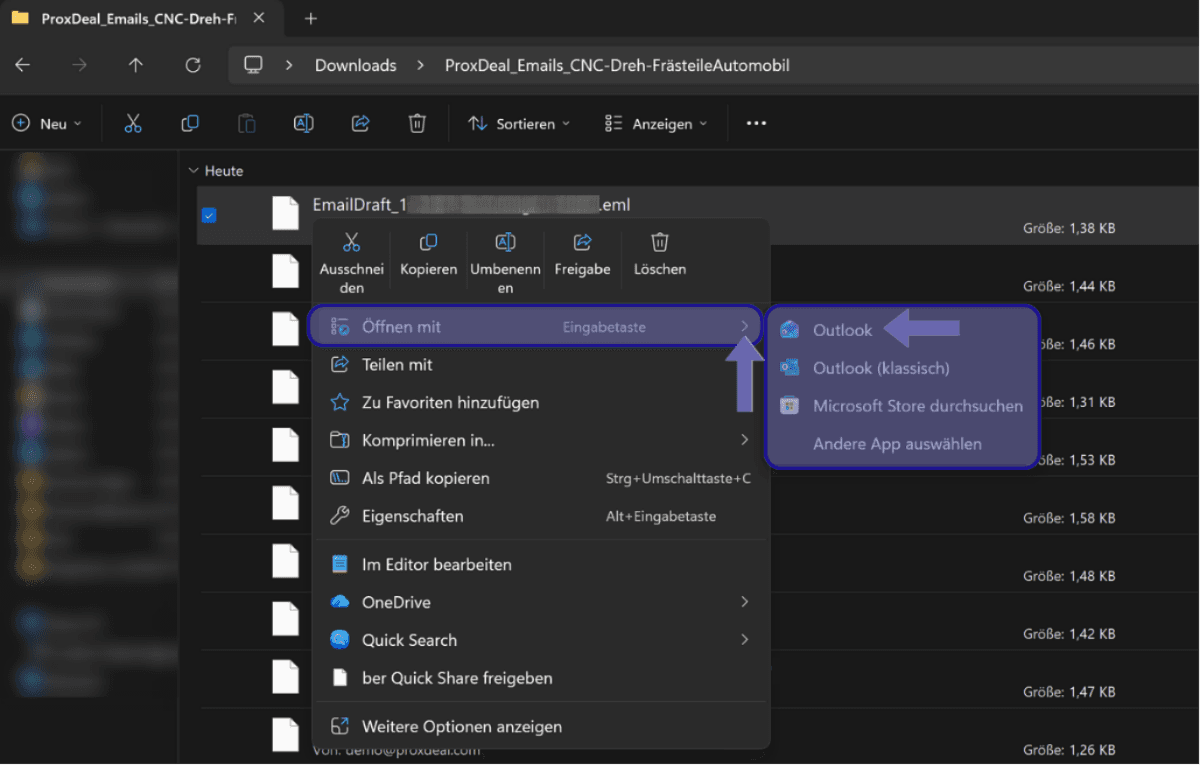
Task: Open the file with Outlook
Action: pyautogui.click(x=903, y=330)
